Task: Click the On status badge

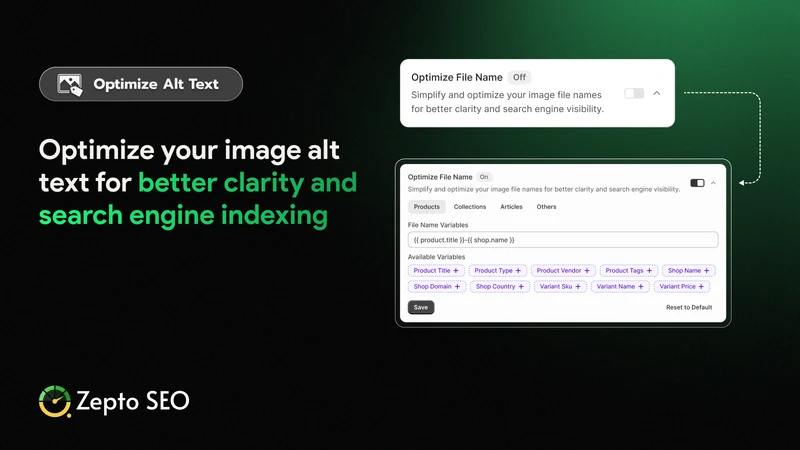Action: coord(484,177)
